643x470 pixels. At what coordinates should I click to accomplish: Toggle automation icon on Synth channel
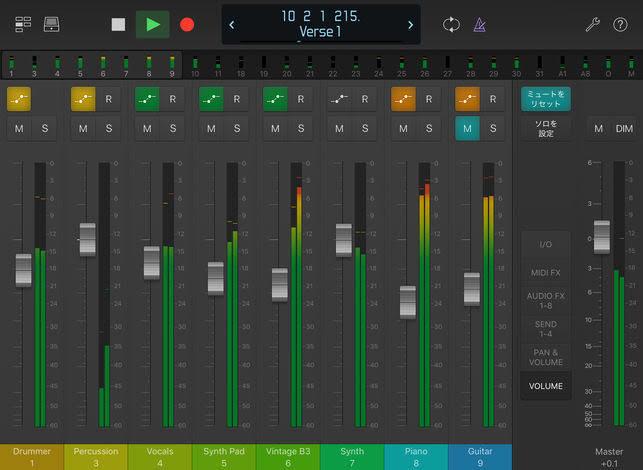point(339,99)
